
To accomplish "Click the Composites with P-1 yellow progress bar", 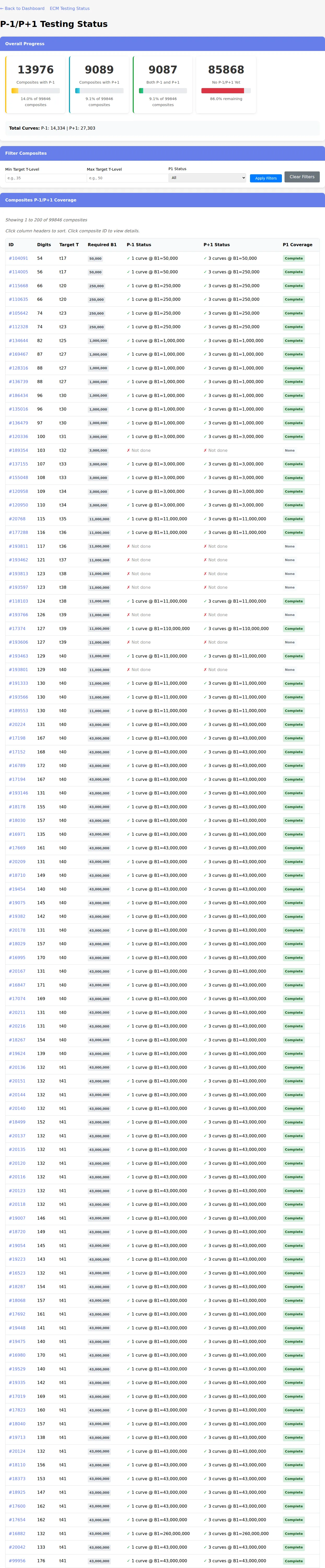I will point(35,91).
